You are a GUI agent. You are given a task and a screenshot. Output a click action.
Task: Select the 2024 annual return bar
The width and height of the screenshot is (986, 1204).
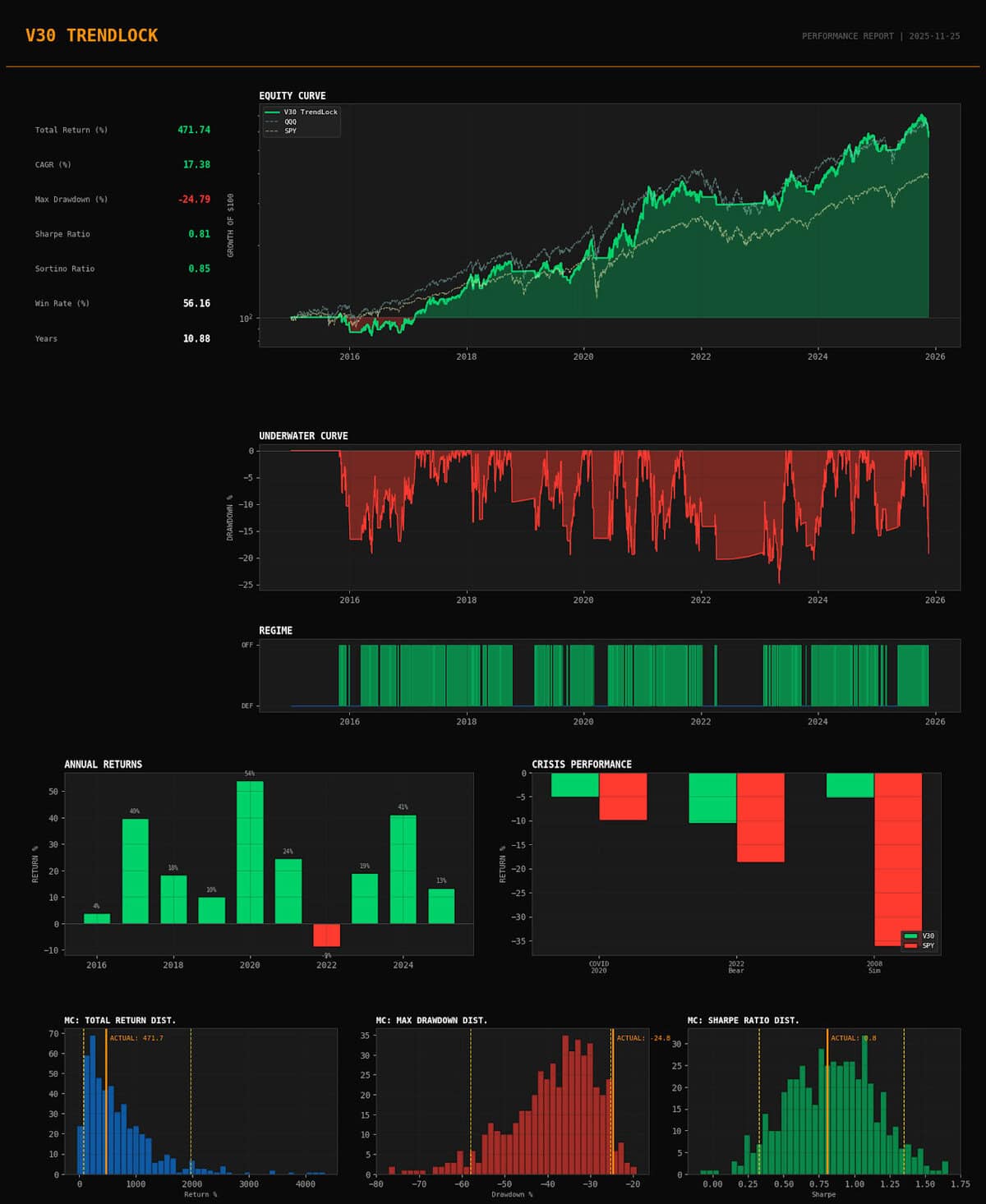[x=403, y=869]
